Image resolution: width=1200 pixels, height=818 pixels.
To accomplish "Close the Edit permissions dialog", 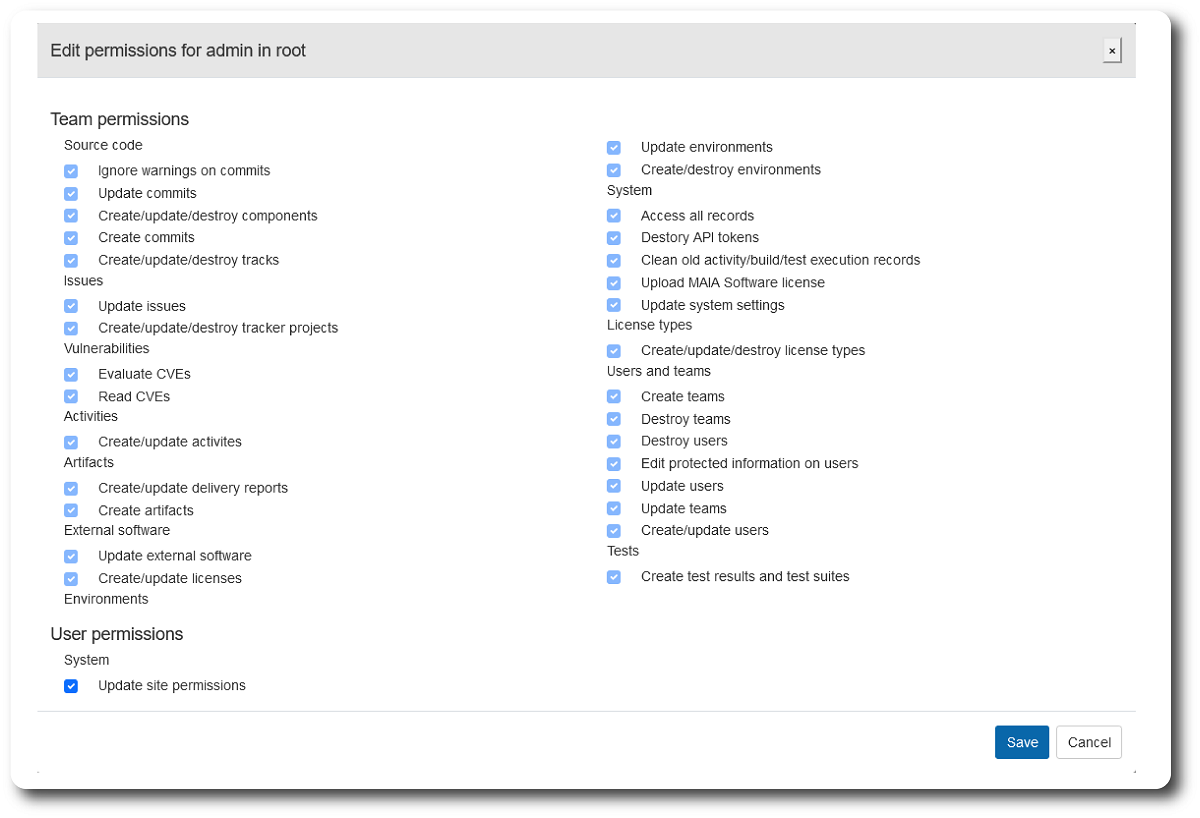I will [1112, 50].
